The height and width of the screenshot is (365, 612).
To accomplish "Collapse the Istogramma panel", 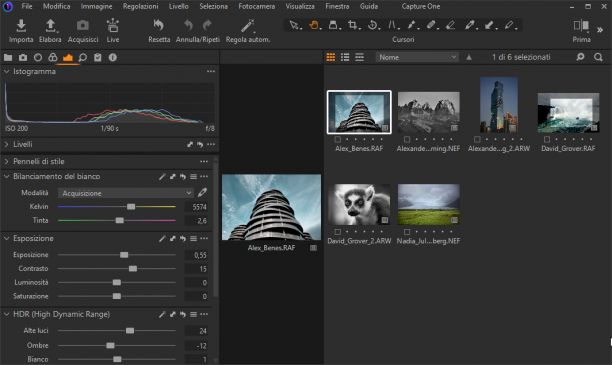I will coord(7,71).
